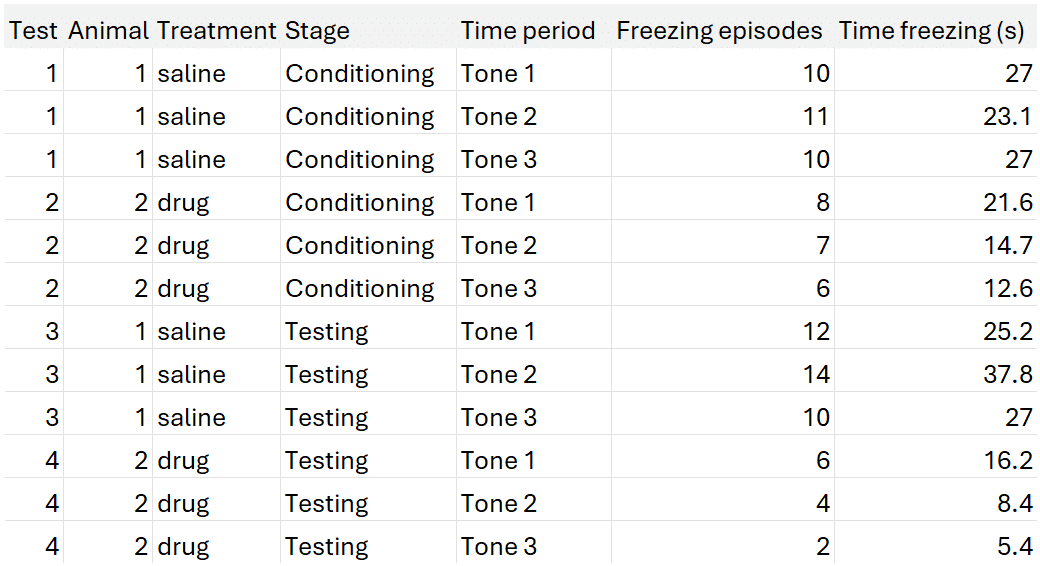Select the 12.6 time freezing cell
1040x566 pixels.
[1007, 289]
